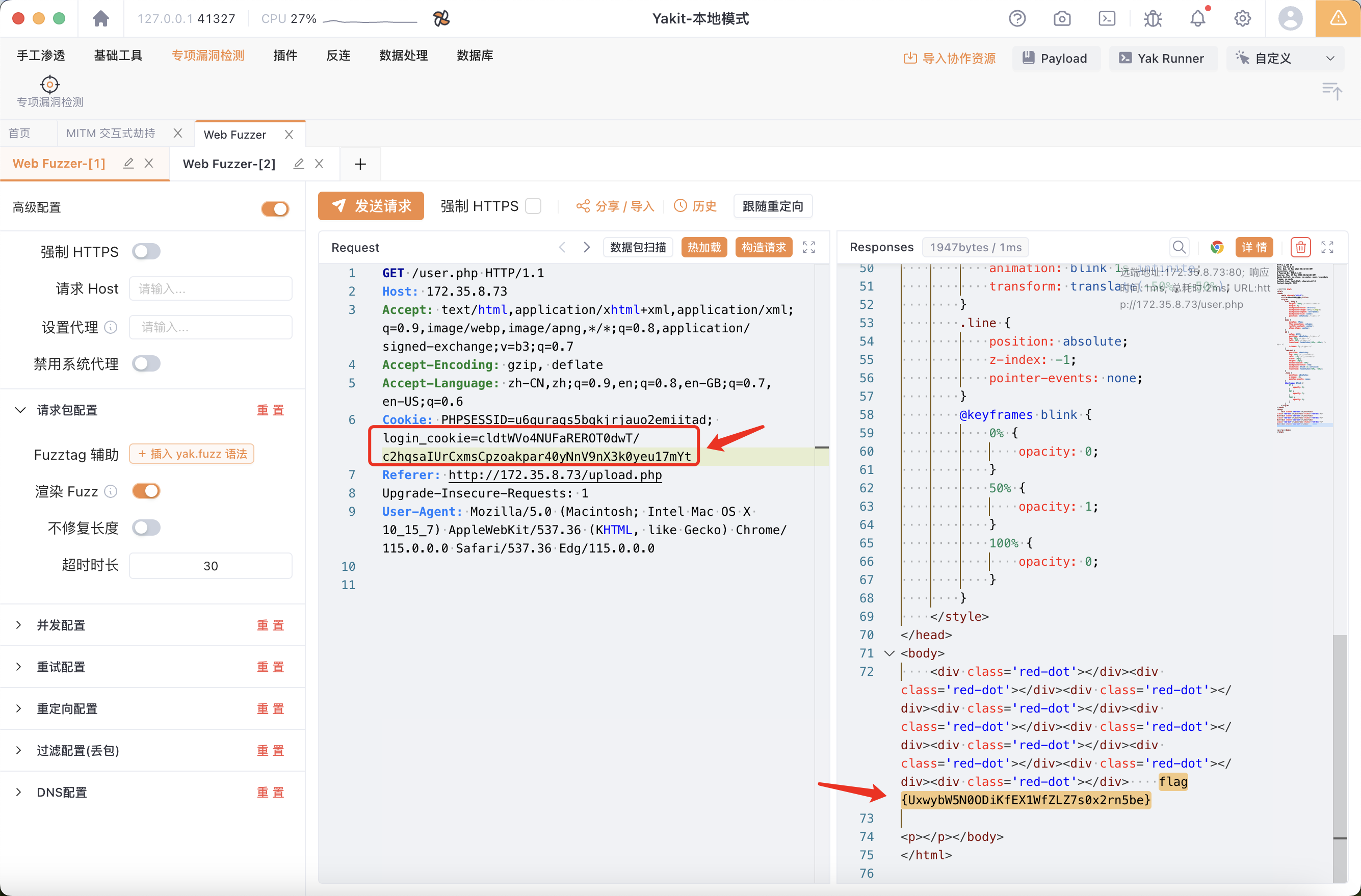The width and height of the screenshot is (1361, 896).
Task: Expand the DNS配置 section
Action: 61,792
